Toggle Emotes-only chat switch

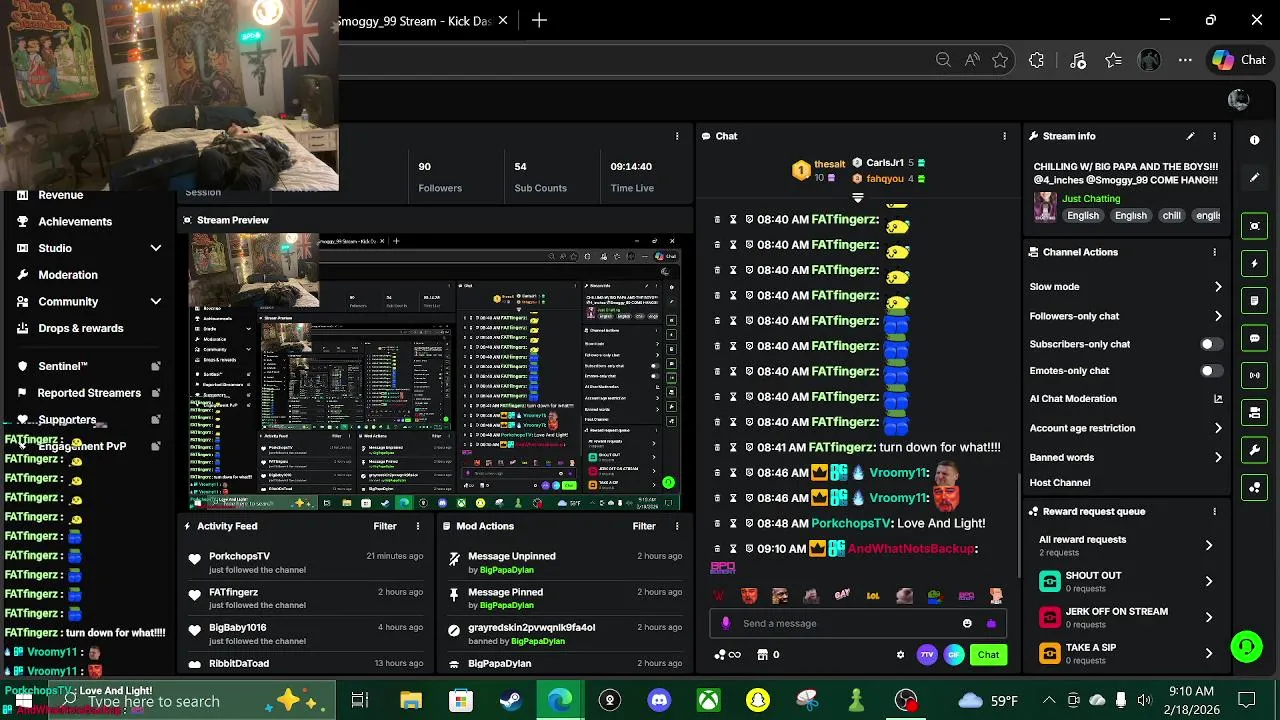[x=1211, y=371]
